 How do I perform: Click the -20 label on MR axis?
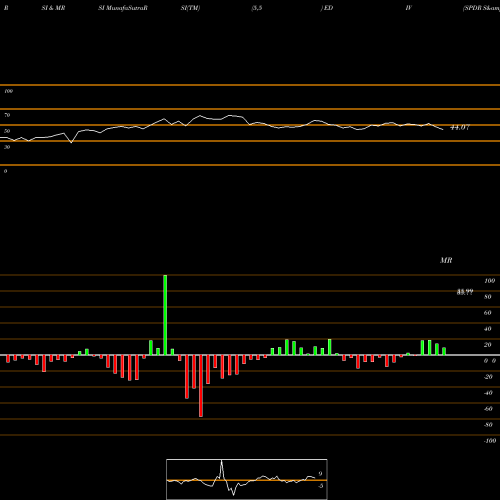click(488, 377)
